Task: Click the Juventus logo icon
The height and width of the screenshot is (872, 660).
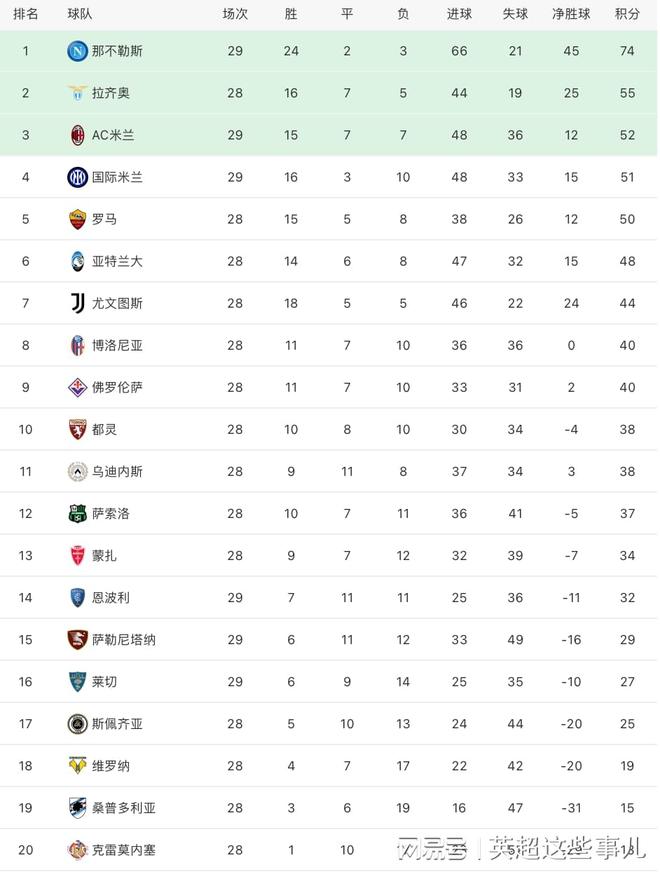Action: tap(77, 303)
